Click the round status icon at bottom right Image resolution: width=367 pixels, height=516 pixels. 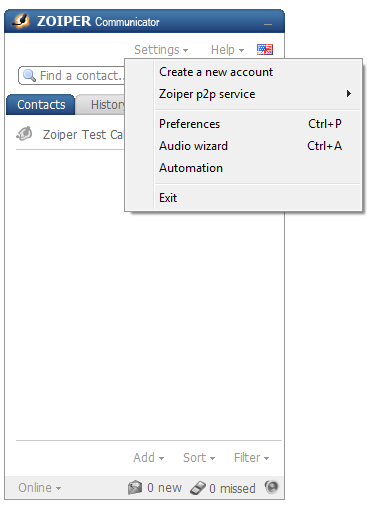click(x=272, y=487)
